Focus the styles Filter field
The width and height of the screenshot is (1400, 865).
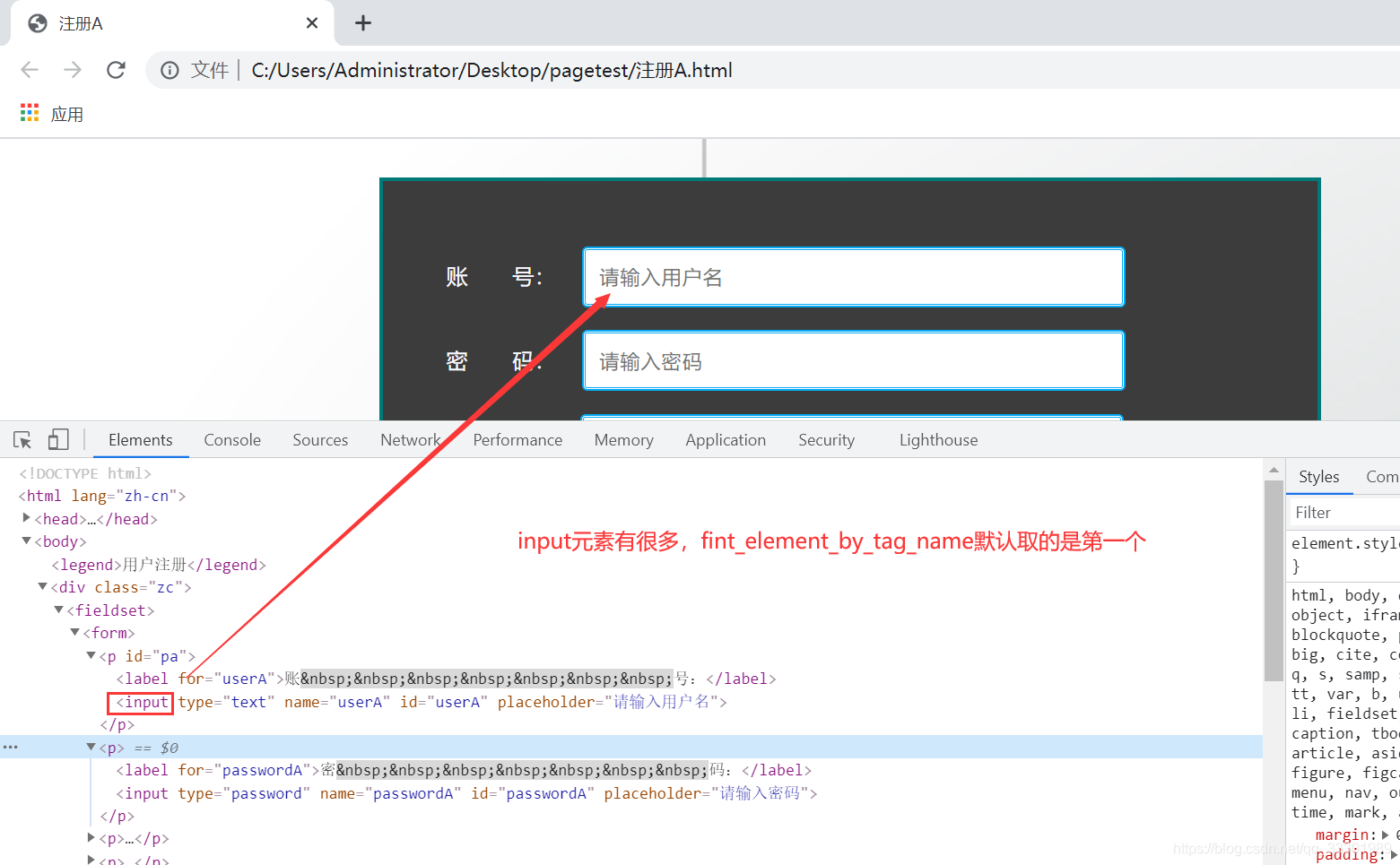point(1343,513)
